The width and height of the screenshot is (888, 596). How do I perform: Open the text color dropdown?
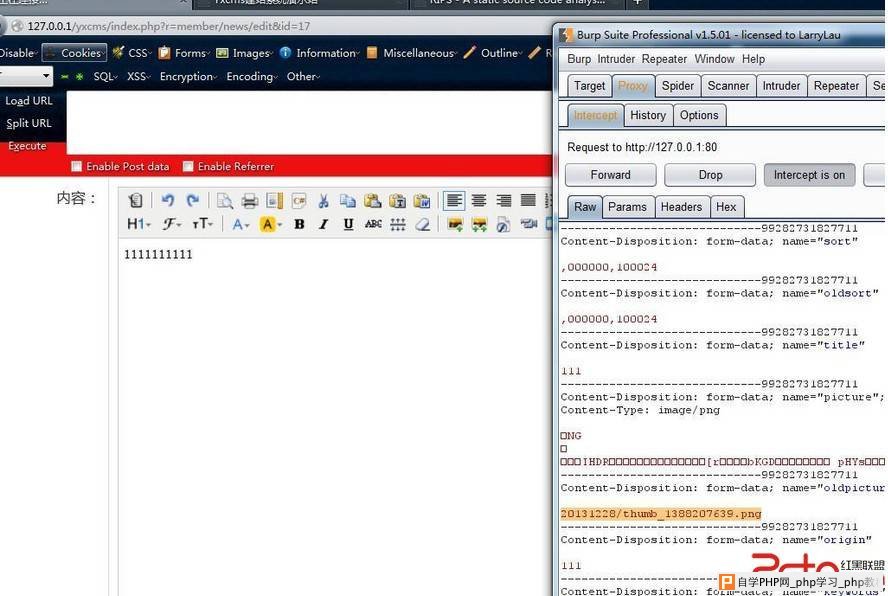click(240, 224)
